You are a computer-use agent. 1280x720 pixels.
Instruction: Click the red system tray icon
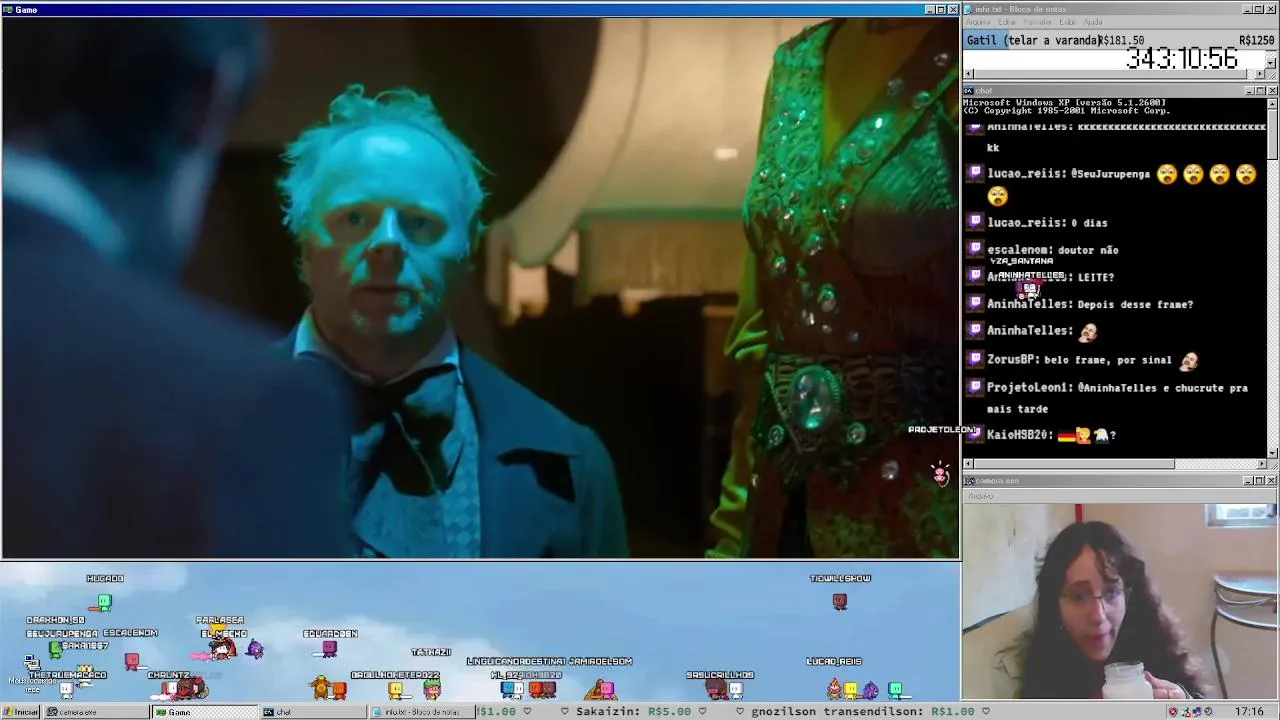tap(1173, 712)
